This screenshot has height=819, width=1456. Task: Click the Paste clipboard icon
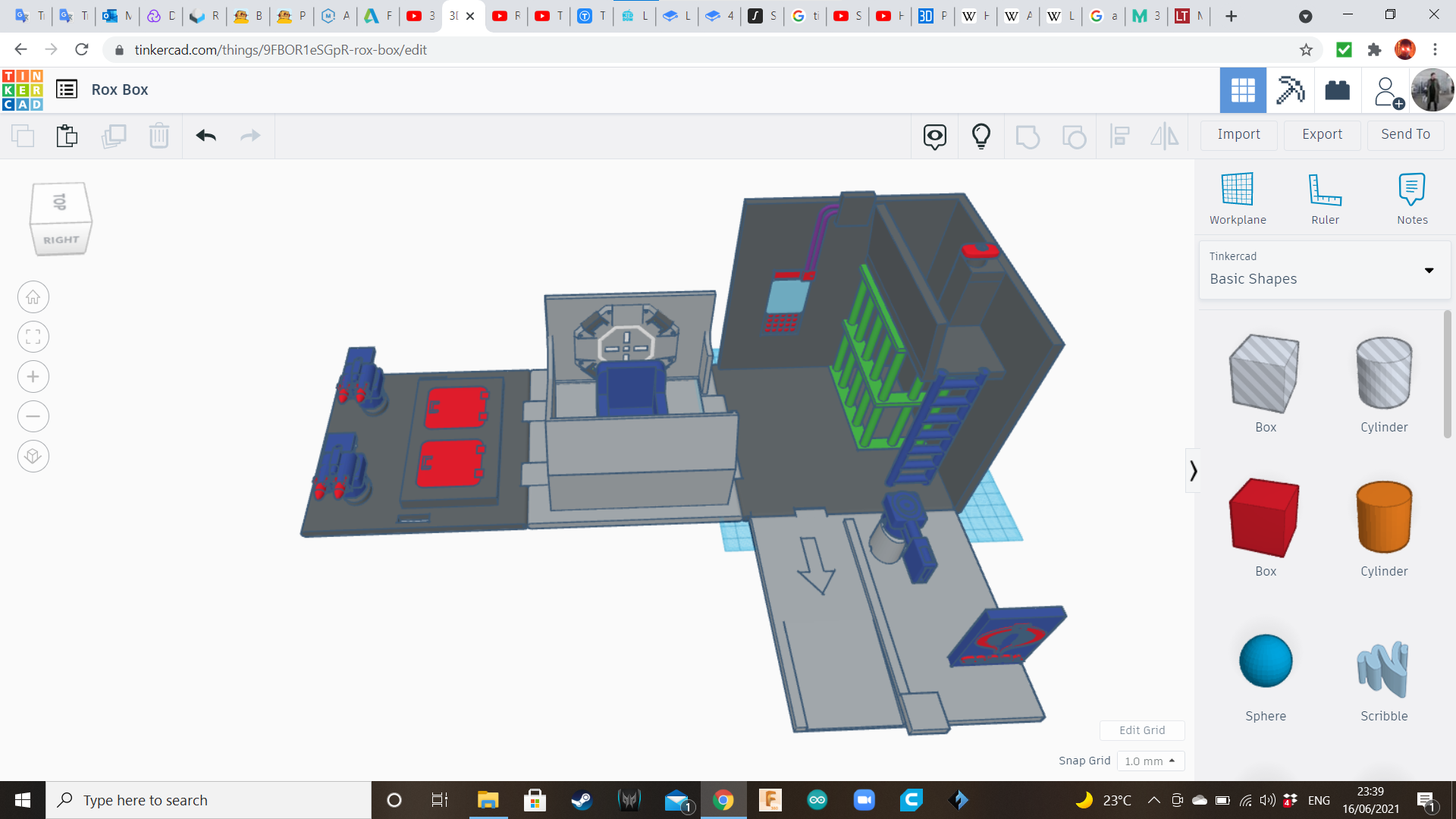[67, 136]
